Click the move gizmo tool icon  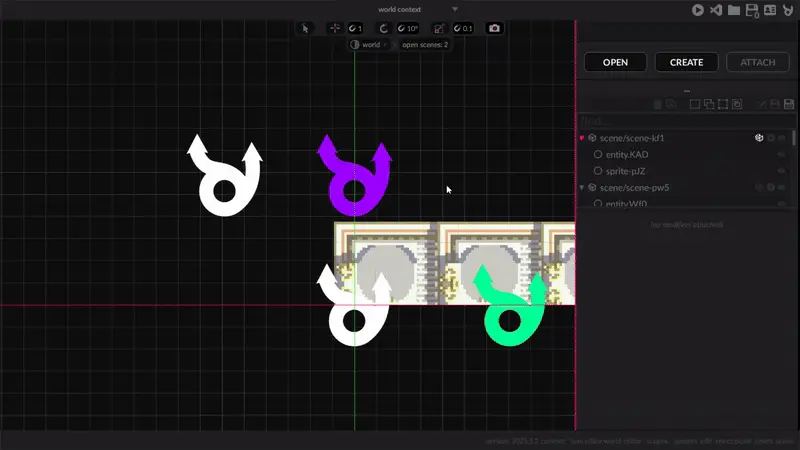335,28
